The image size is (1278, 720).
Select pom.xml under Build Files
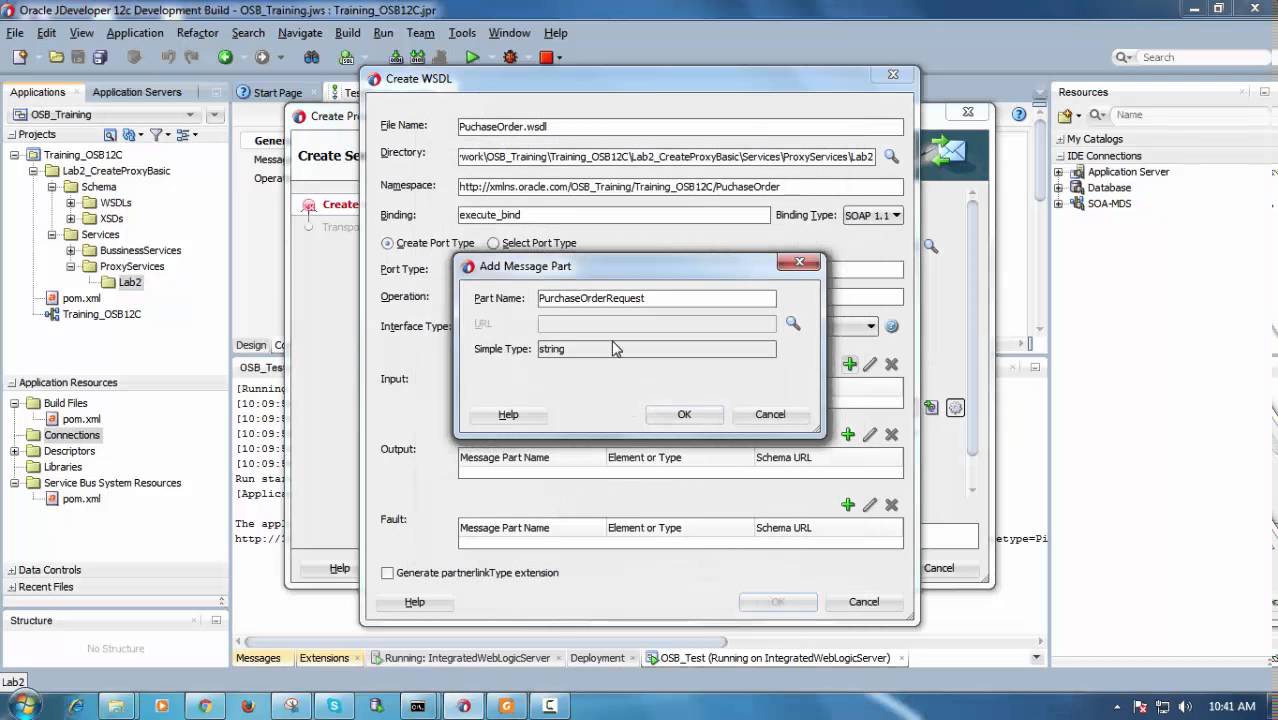point(81,419)
